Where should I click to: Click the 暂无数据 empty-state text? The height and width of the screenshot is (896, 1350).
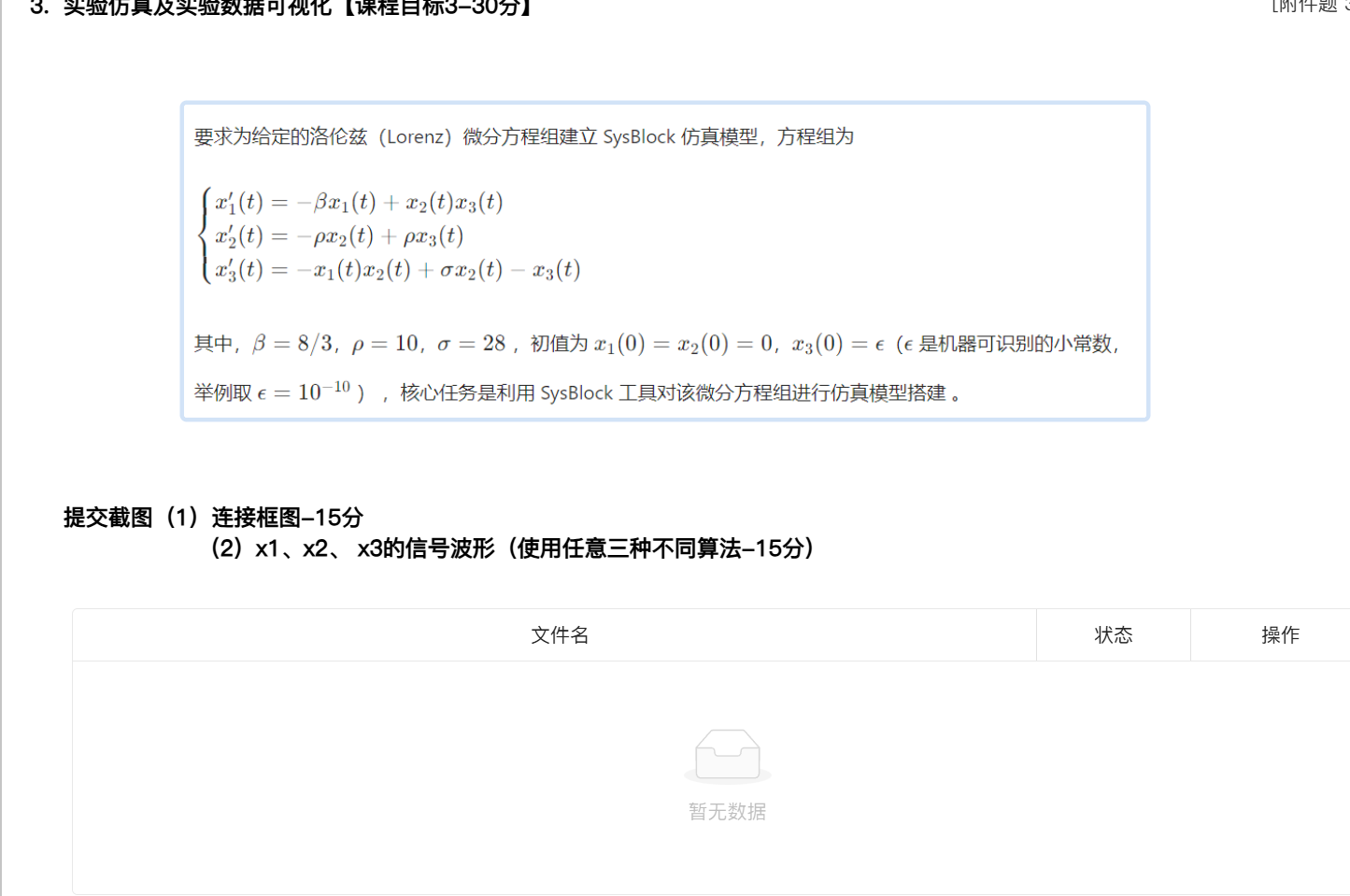[728, 812]
